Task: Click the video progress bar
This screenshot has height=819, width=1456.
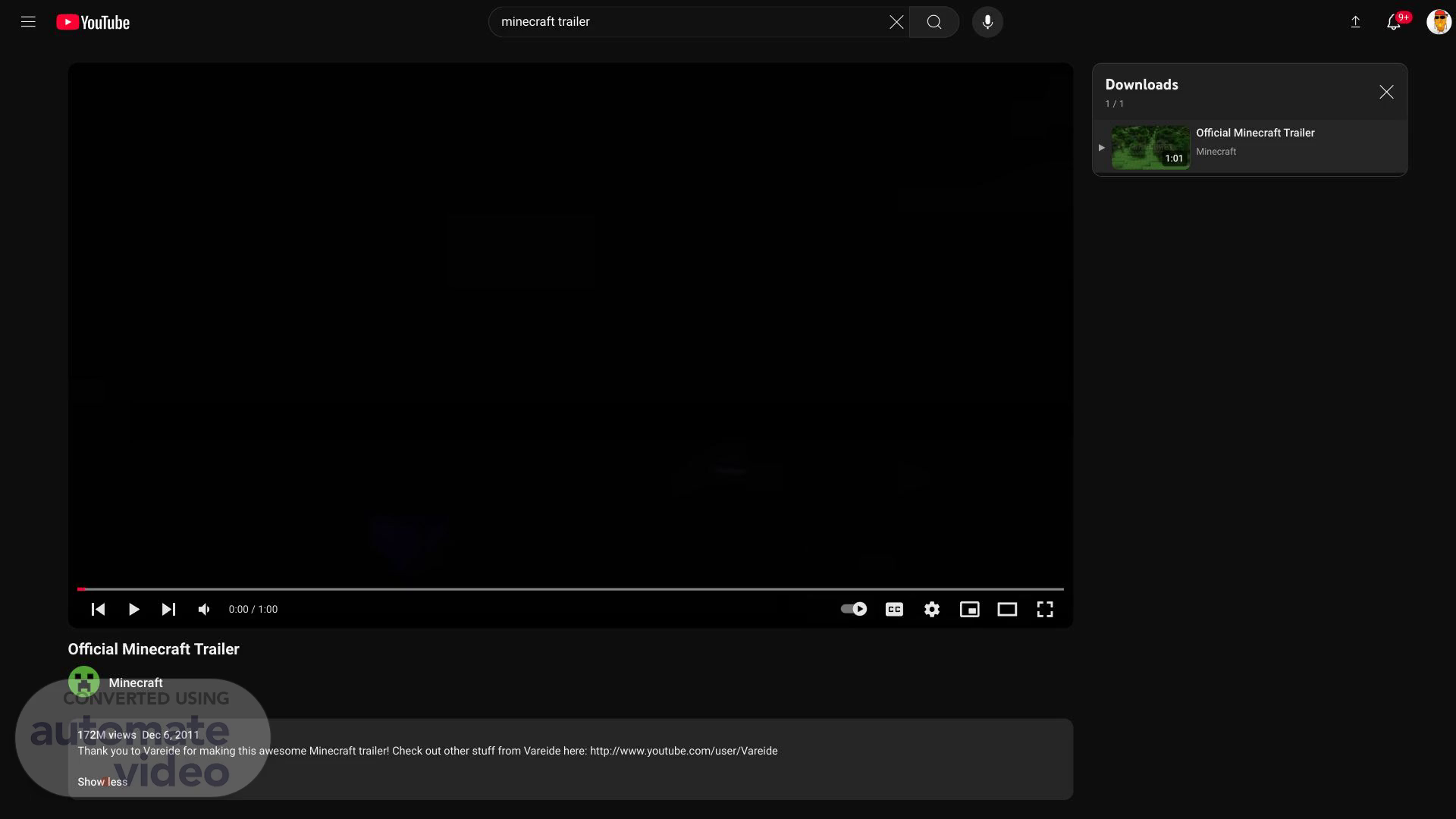Action: point(569,588)
